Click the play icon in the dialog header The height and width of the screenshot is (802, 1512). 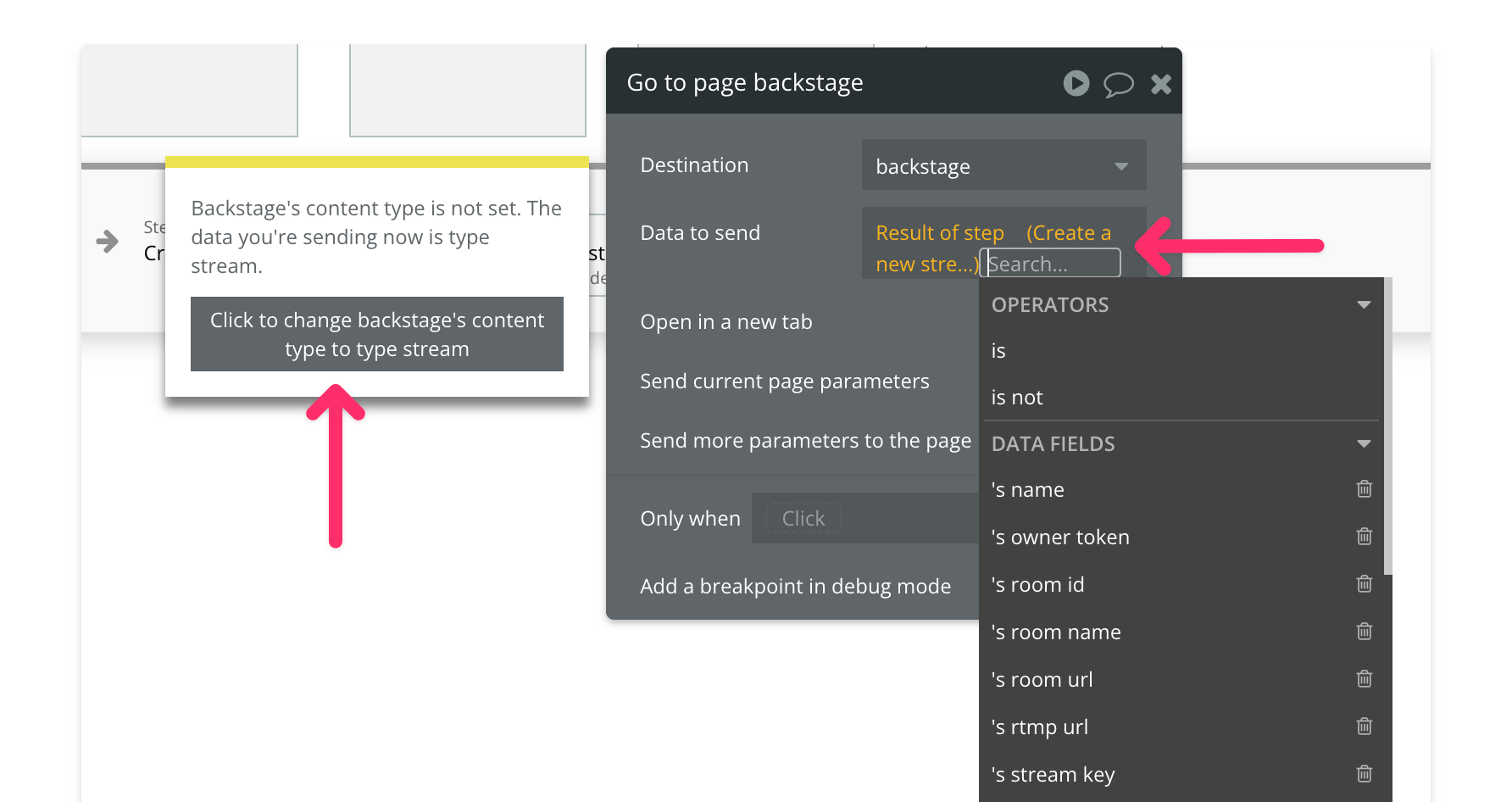click(1076, 83)
